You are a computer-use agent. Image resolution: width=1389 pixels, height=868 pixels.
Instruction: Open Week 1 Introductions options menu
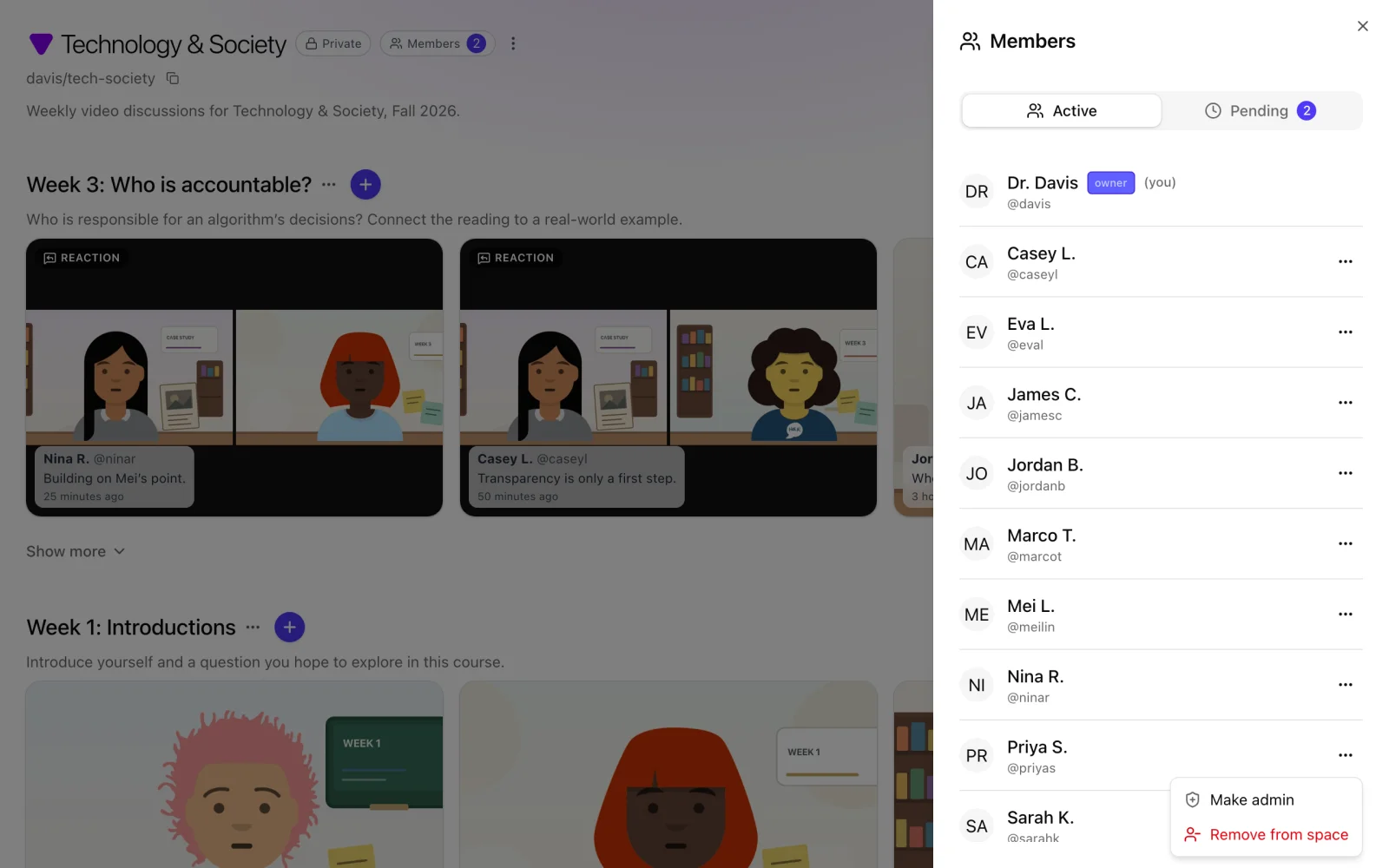click(253, 628)
